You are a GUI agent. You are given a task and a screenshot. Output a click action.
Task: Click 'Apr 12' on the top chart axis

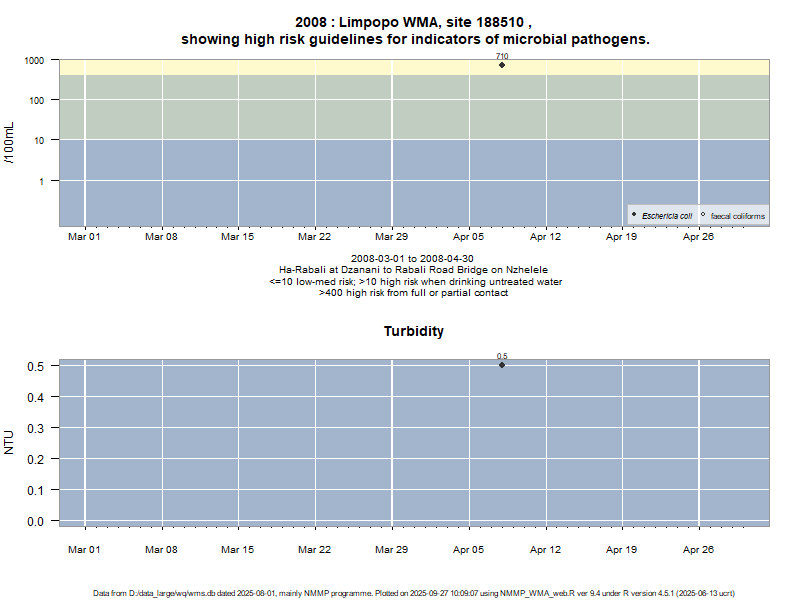(545, 237)
